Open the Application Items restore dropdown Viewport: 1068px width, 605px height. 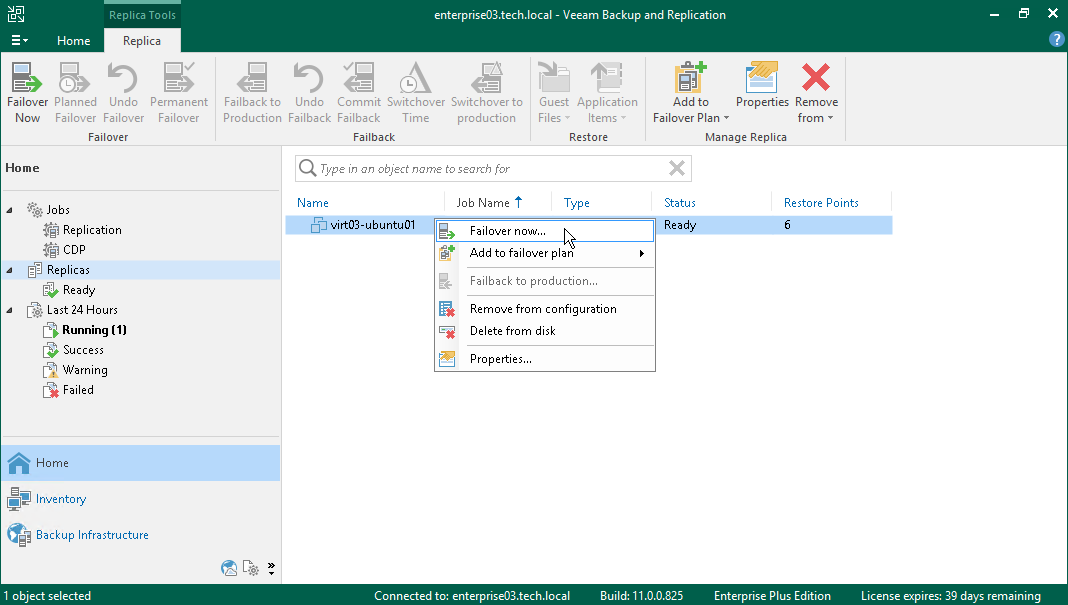point(607,93)
